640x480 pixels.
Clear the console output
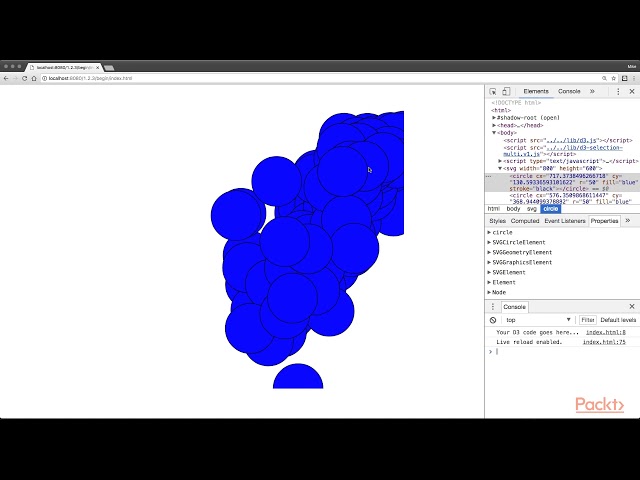(x=493, y=320)
